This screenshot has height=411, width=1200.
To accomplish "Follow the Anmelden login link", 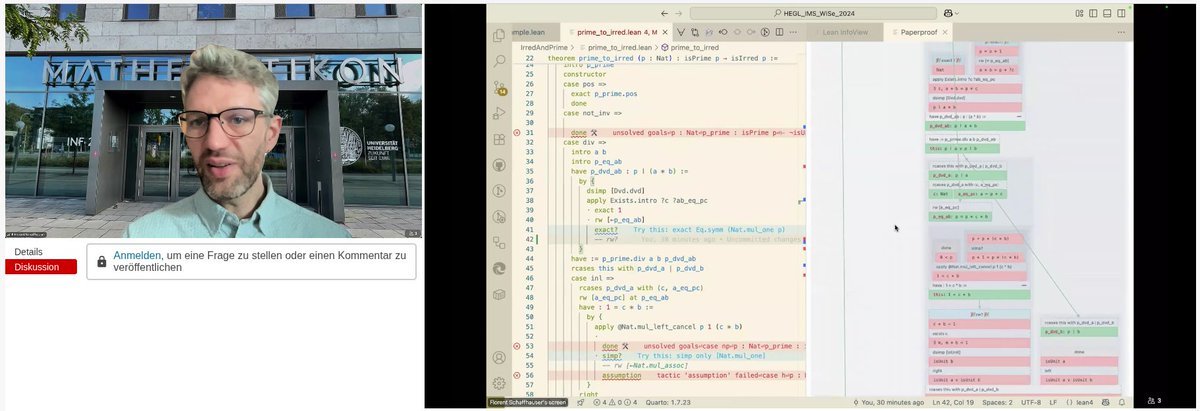I will pyautogui.click(x=137, y=256).
